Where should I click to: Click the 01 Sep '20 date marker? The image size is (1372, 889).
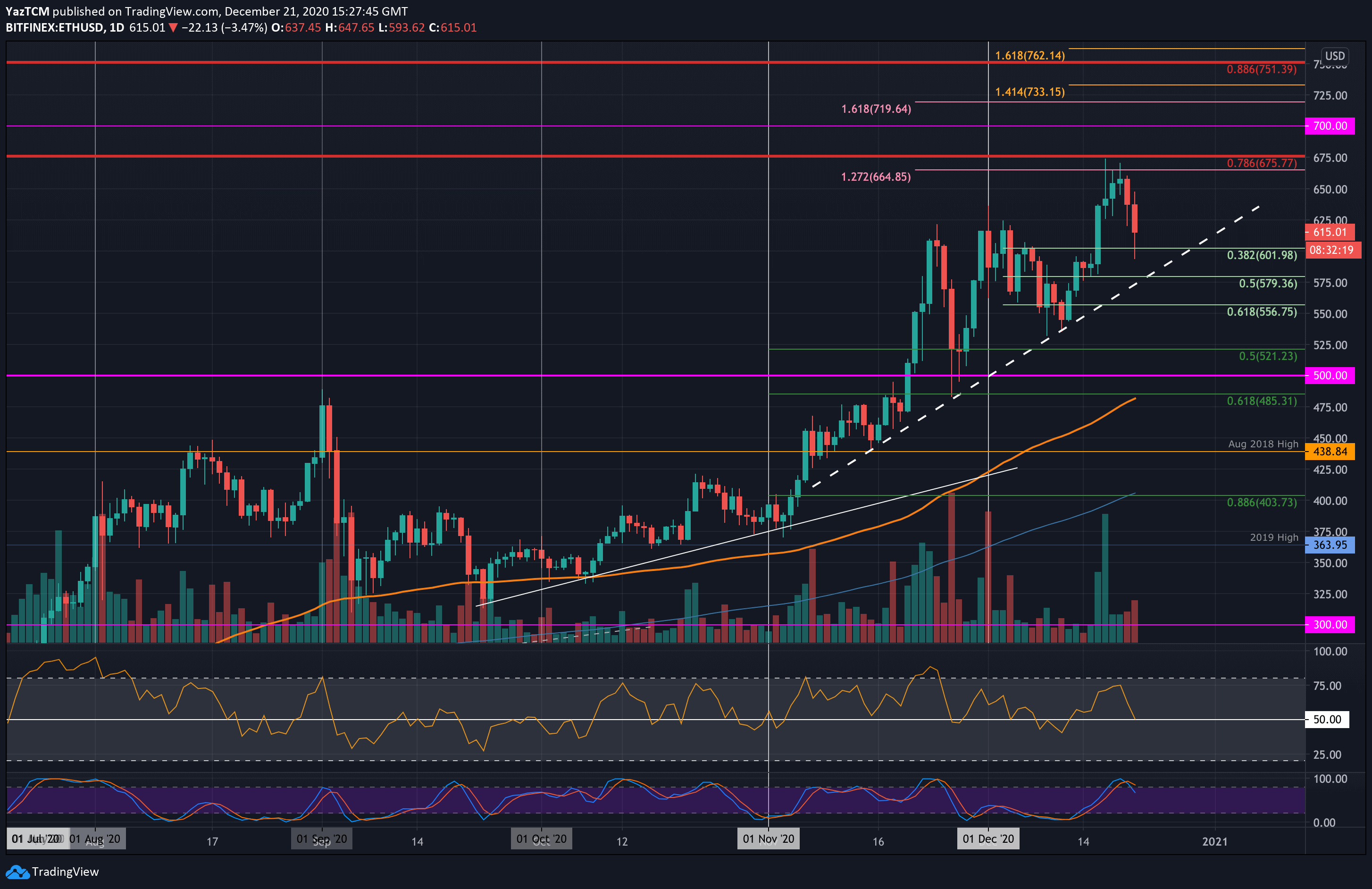tap(322, 839)
